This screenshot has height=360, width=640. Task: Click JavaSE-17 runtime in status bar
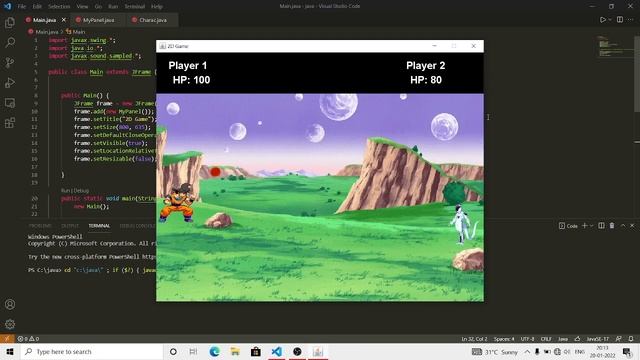coord(598,339)
